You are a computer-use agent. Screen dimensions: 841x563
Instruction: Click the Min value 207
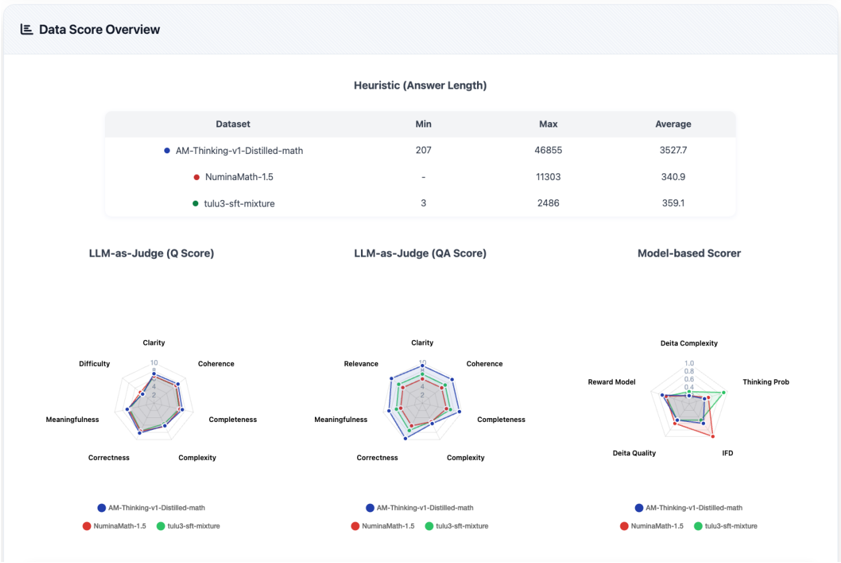[x=423, y=150]
